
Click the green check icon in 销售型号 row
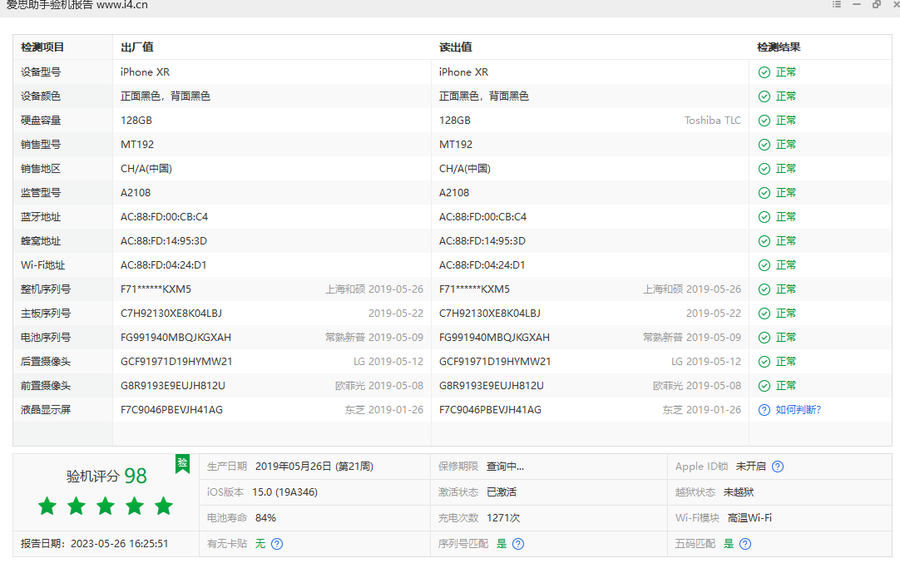coord(764,145)
